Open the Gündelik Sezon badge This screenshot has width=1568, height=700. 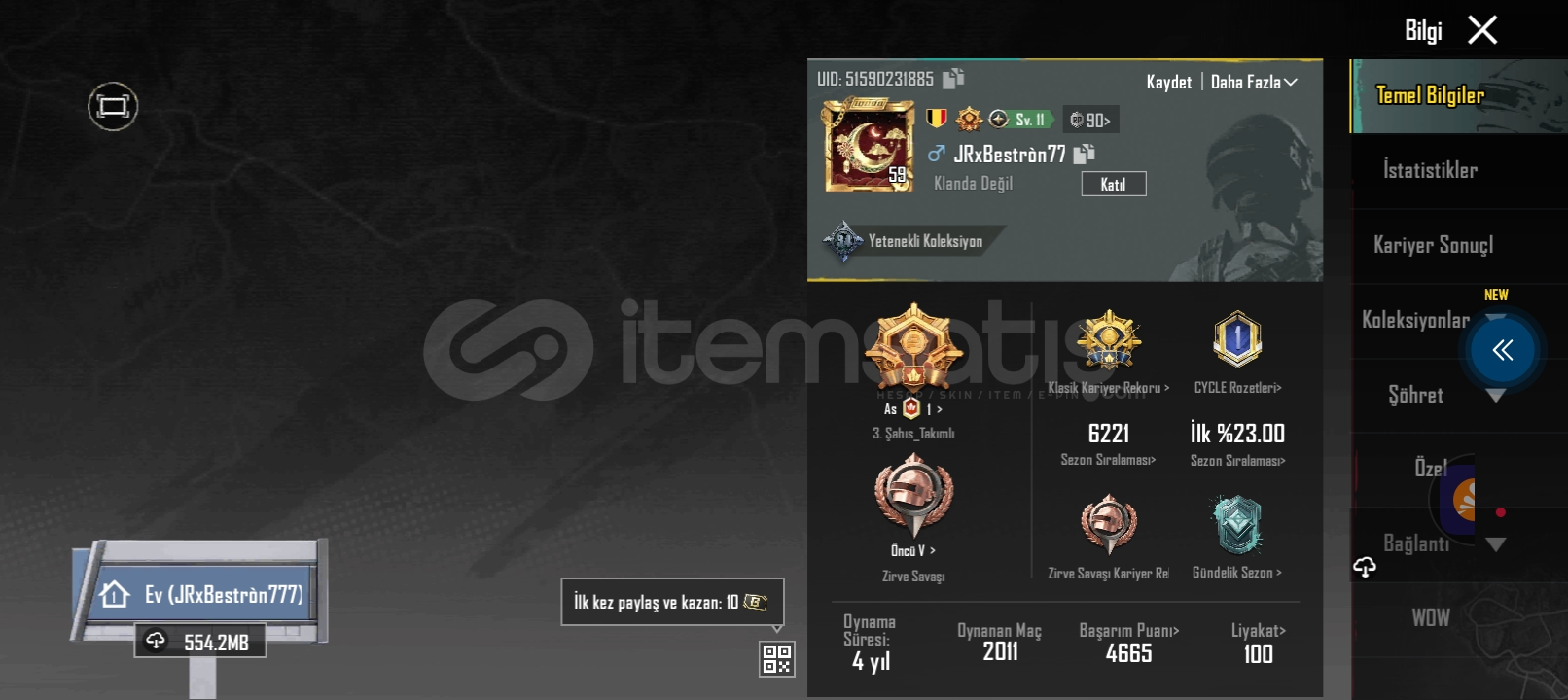pos(1237,525)
